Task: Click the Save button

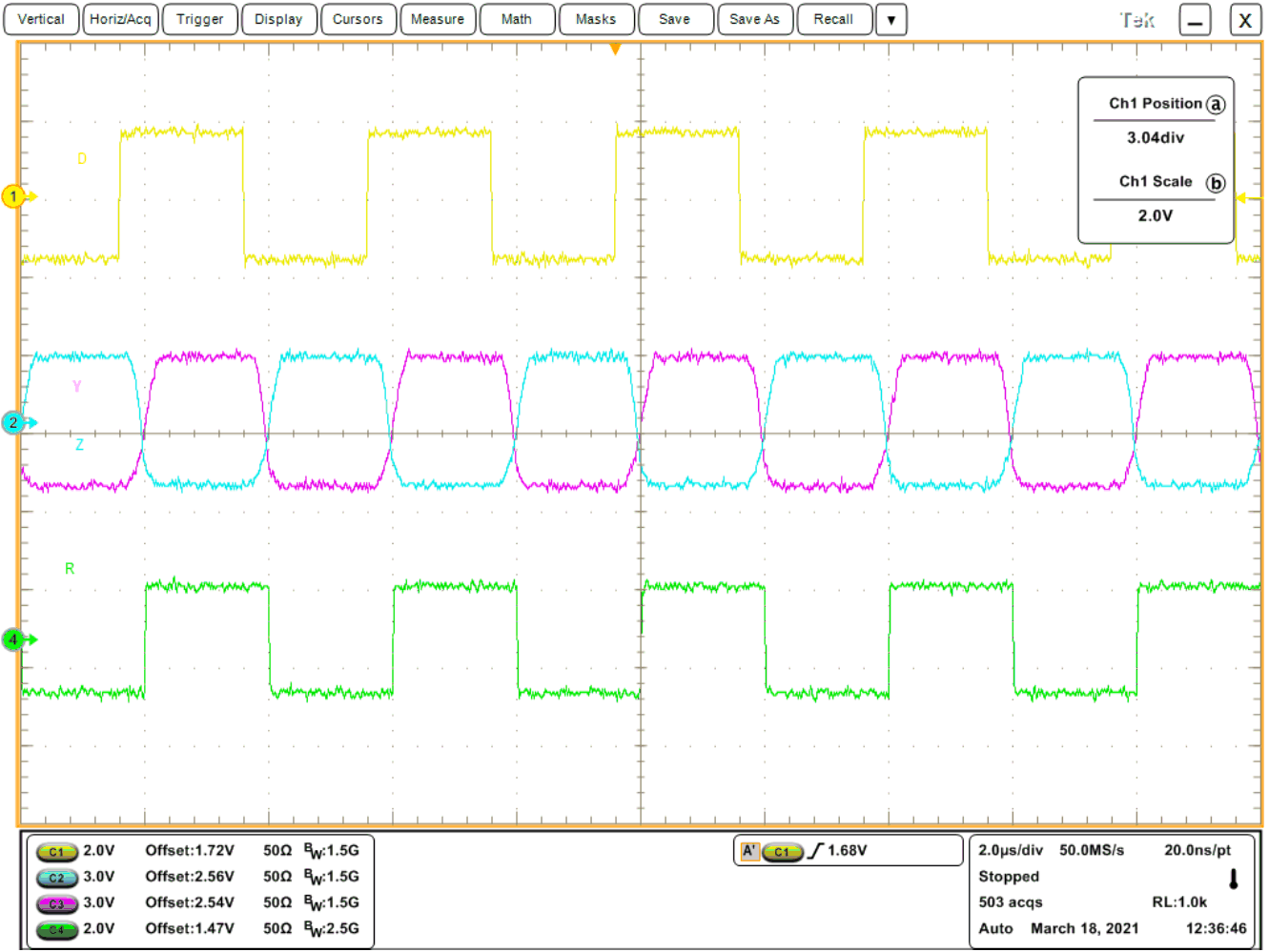Action: click(676, 19)
